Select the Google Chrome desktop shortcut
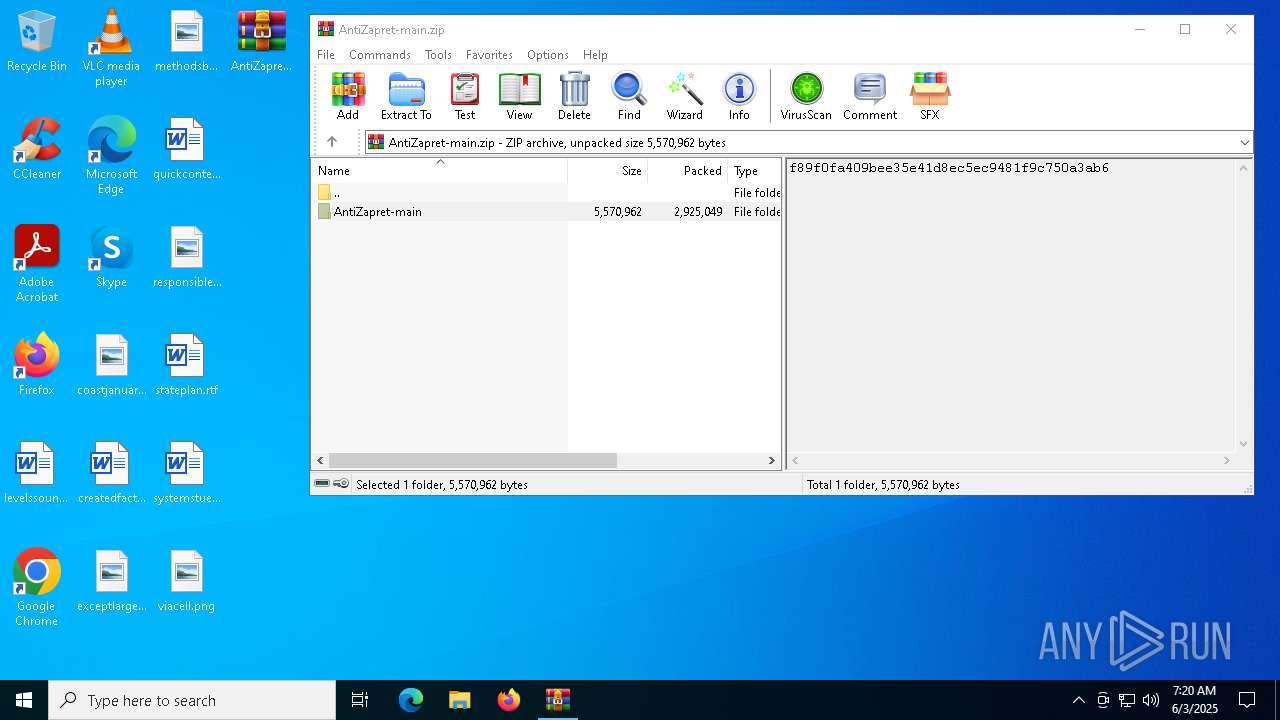1280x720 pixels. (37, 588)
